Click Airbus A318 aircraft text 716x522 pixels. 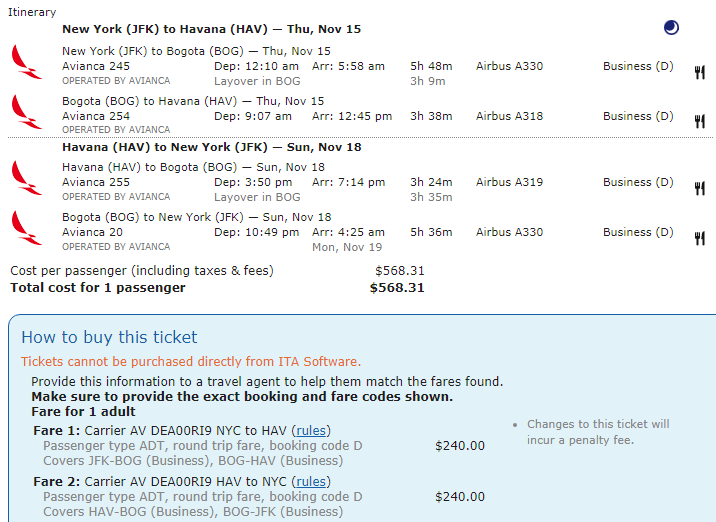point(509,116)
